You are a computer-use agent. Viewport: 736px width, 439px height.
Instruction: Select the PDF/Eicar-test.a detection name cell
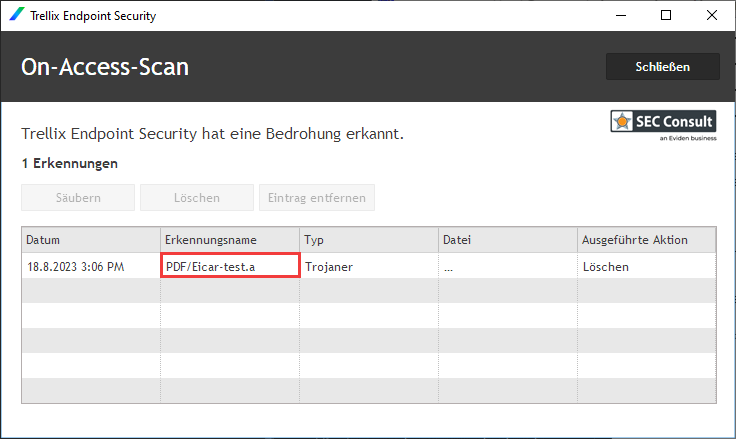click(230, 266)
